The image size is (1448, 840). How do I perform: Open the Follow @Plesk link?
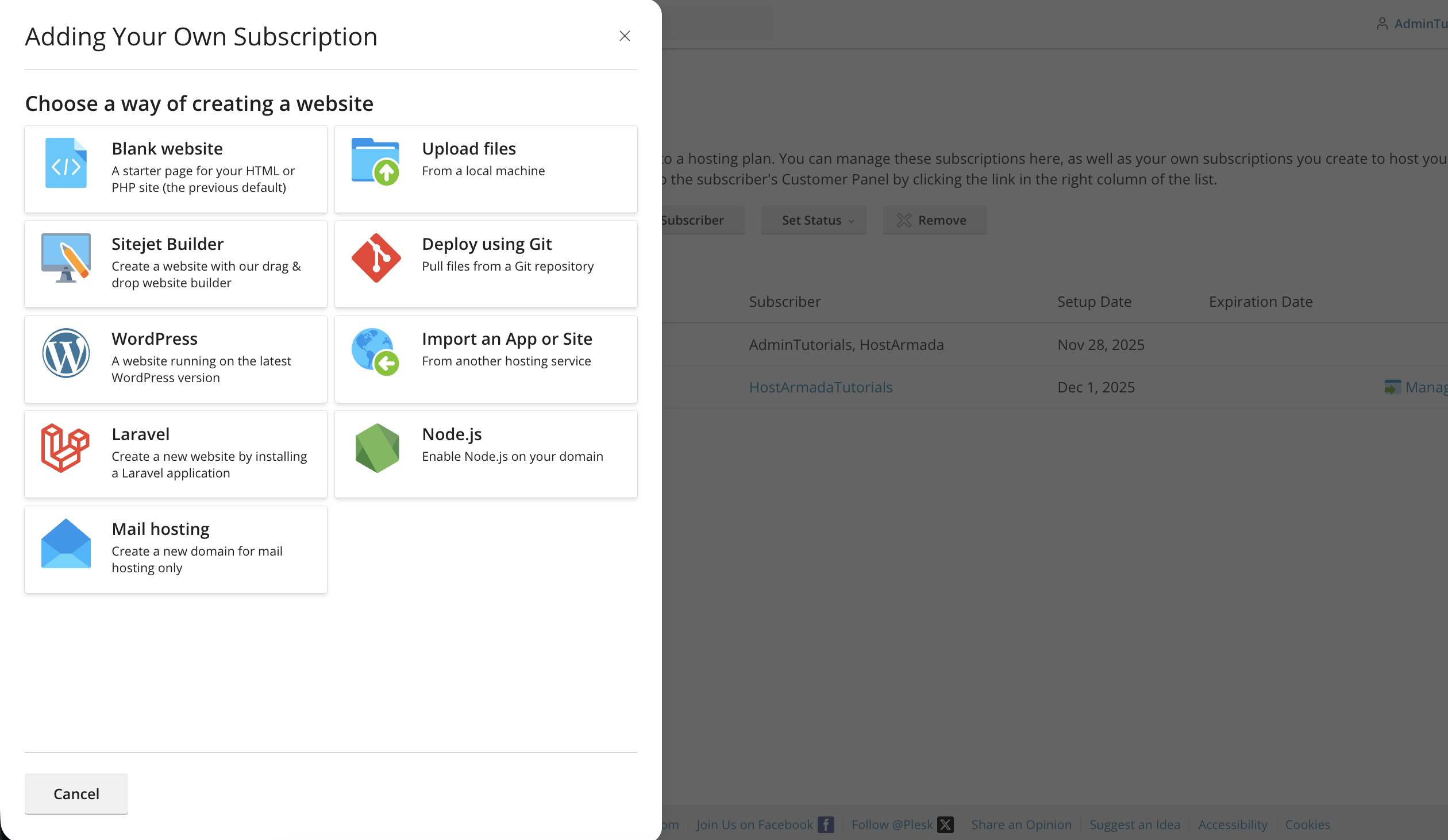[892, 824]
